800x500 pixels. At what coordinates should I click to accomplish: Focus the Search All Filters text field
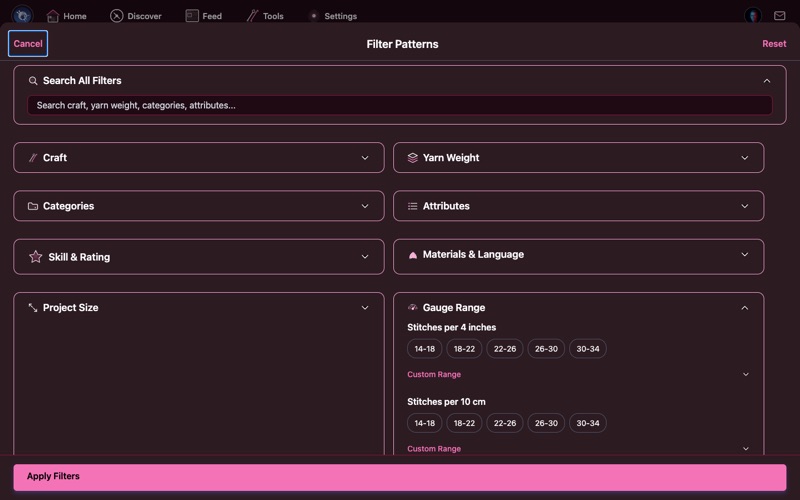coord(399,105)
